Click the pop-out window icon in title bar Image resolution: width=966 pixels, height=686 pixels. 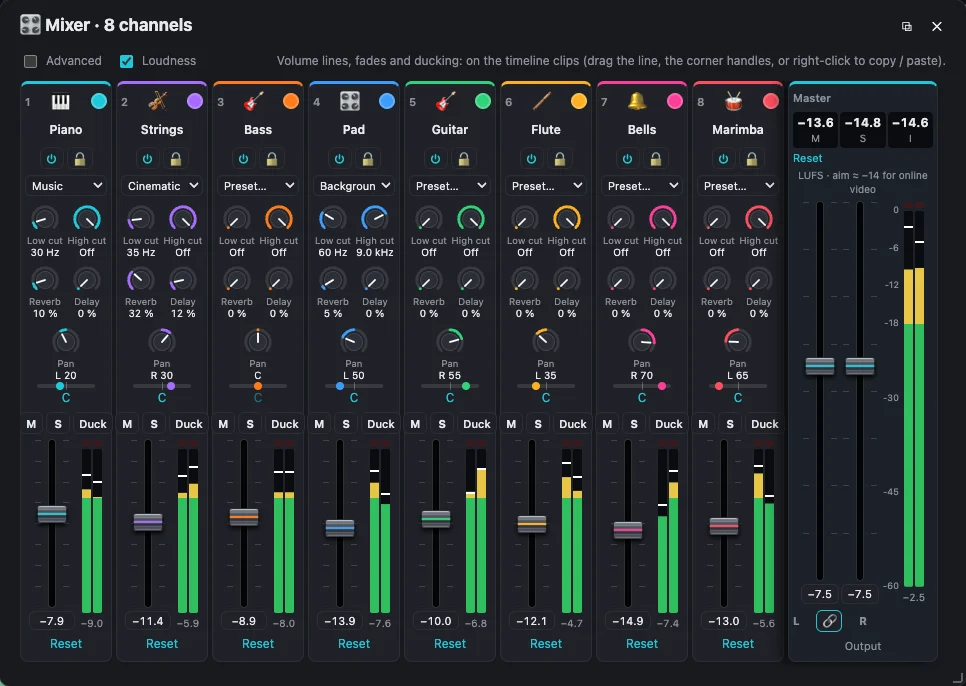click(907, 26)
